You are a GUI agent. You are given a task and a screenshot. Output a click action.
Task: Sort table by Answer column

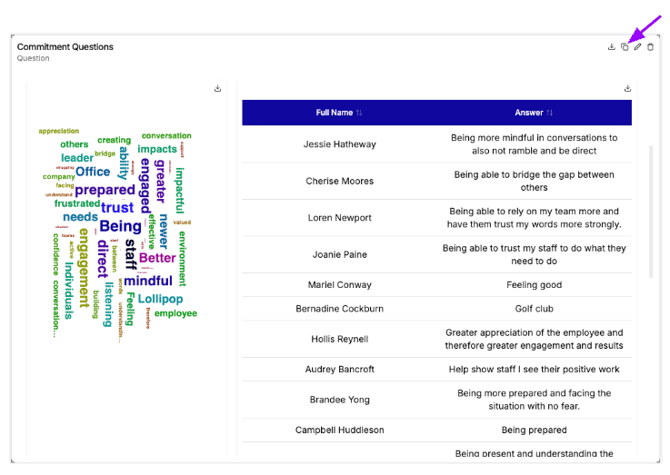pos(550,113)
